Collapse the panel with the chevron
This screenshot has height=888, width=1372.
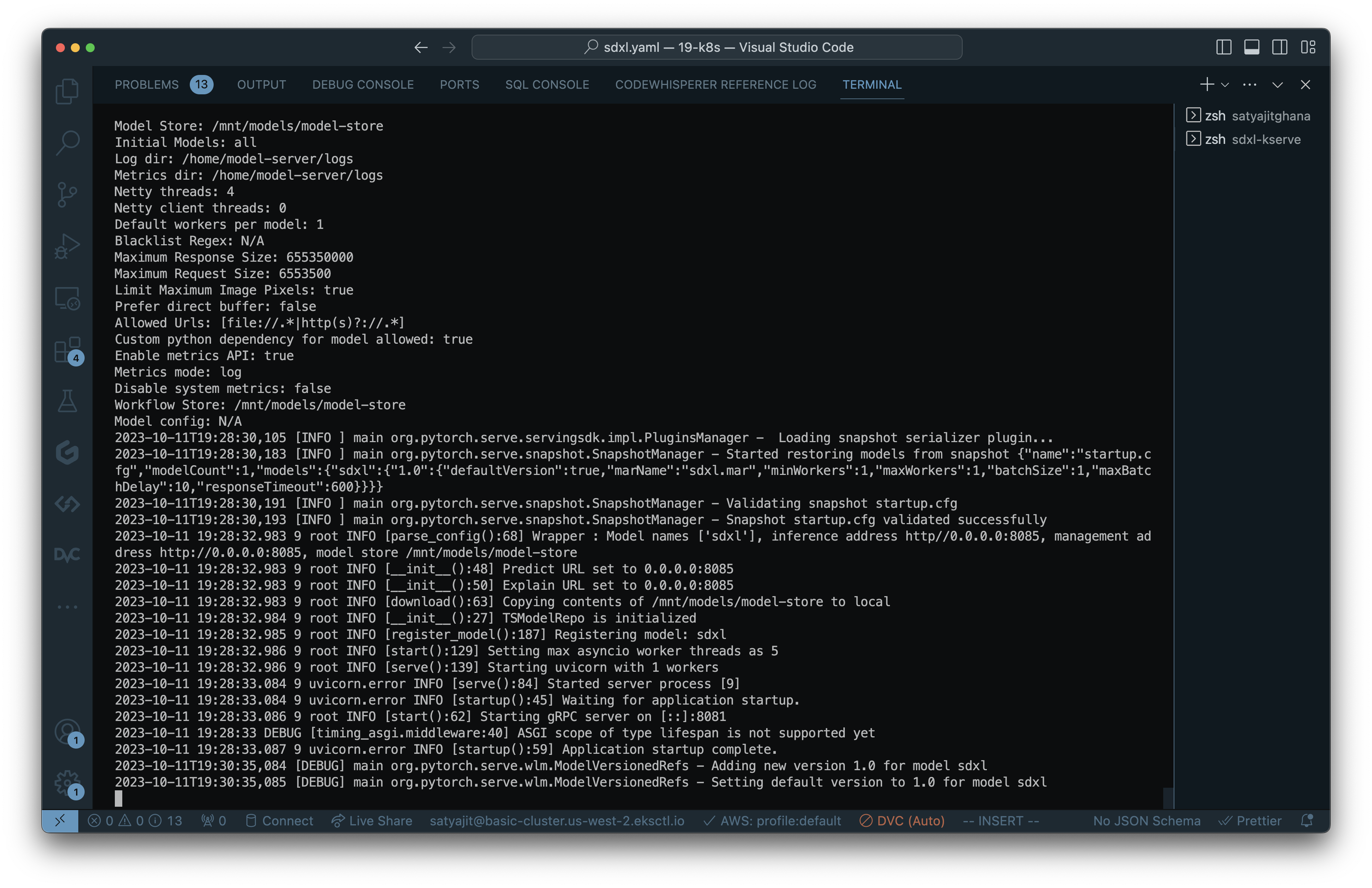coord(1277,85)
